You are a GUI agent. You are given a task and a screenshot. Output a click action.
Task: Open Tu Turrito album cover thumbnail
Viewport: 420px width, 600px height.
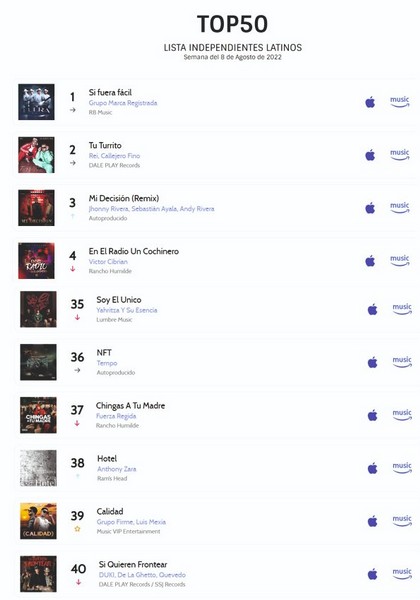[36, 155]
